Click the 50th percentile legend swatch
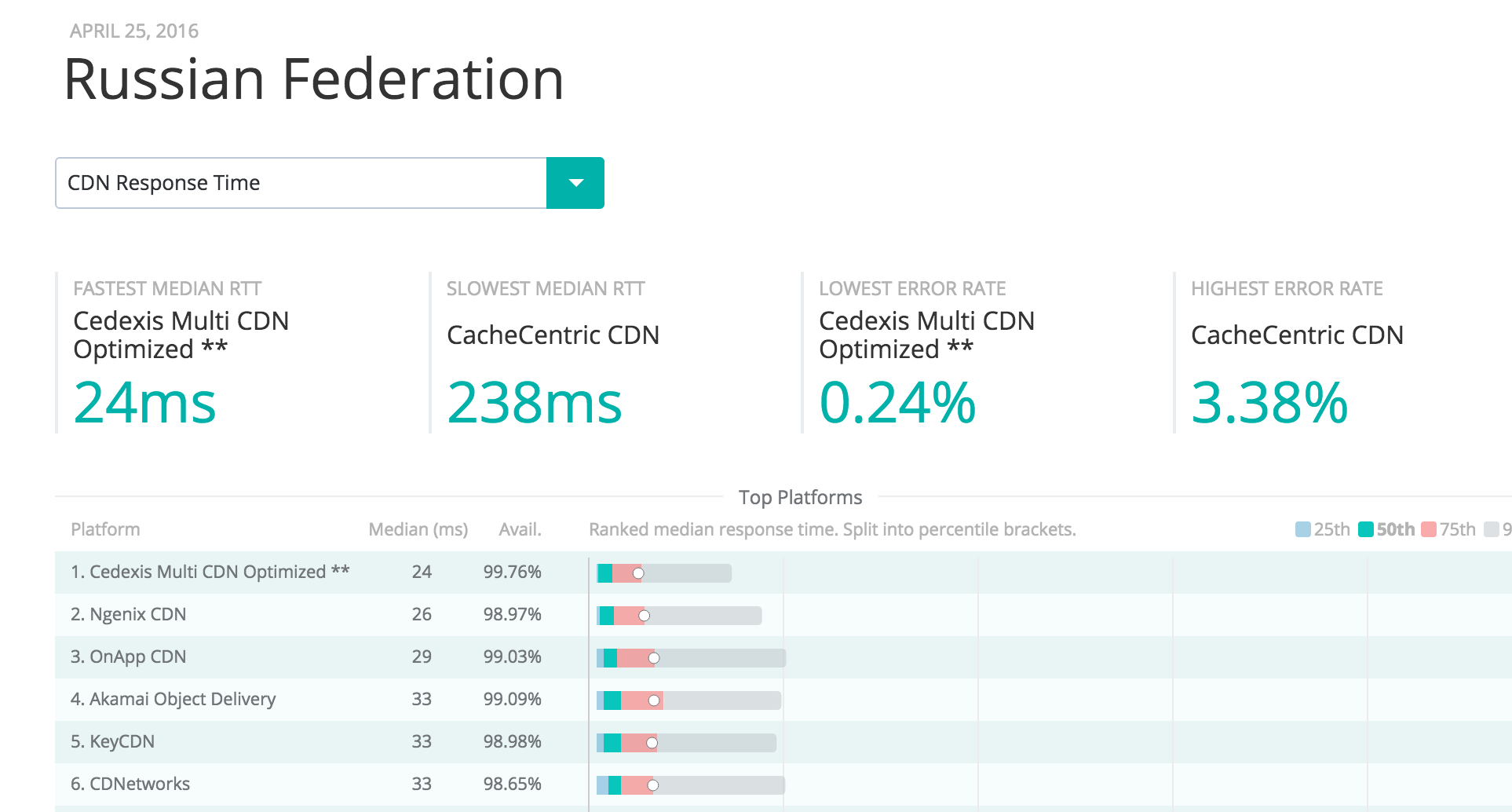1512x812 pixels. 1365,529
